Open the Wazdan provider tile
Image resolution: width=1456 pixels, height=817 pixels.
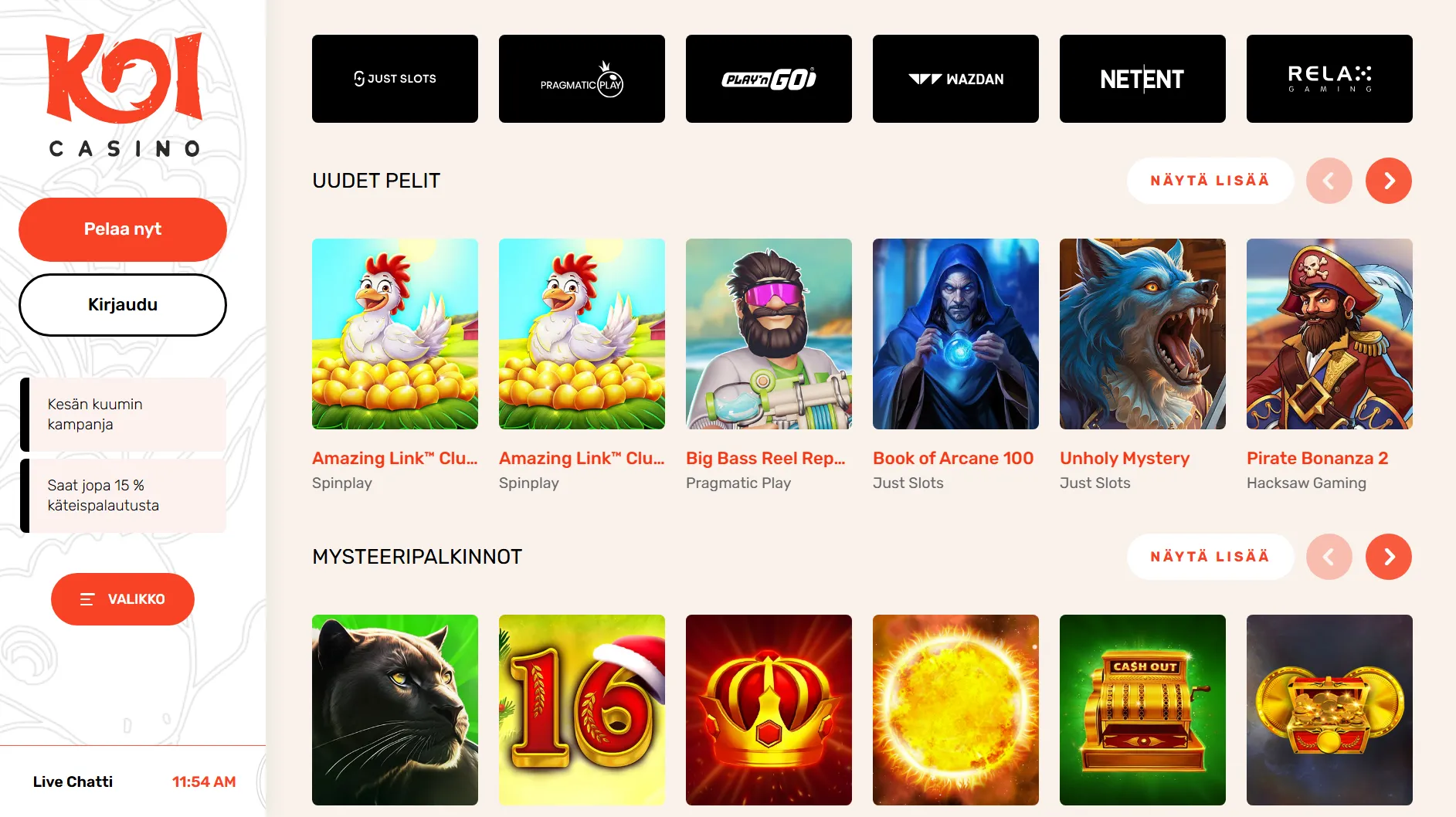tap(955, 79)
